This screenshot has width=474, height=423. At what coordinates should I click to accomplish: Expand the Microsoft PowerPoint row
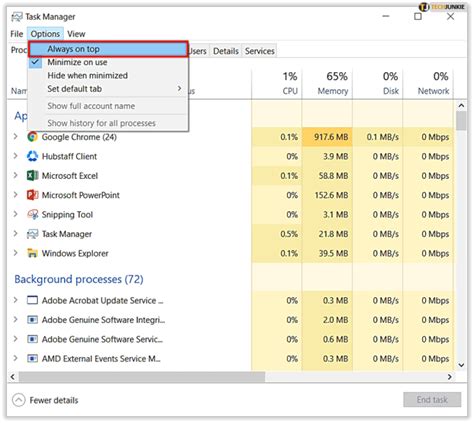point(15,195)
